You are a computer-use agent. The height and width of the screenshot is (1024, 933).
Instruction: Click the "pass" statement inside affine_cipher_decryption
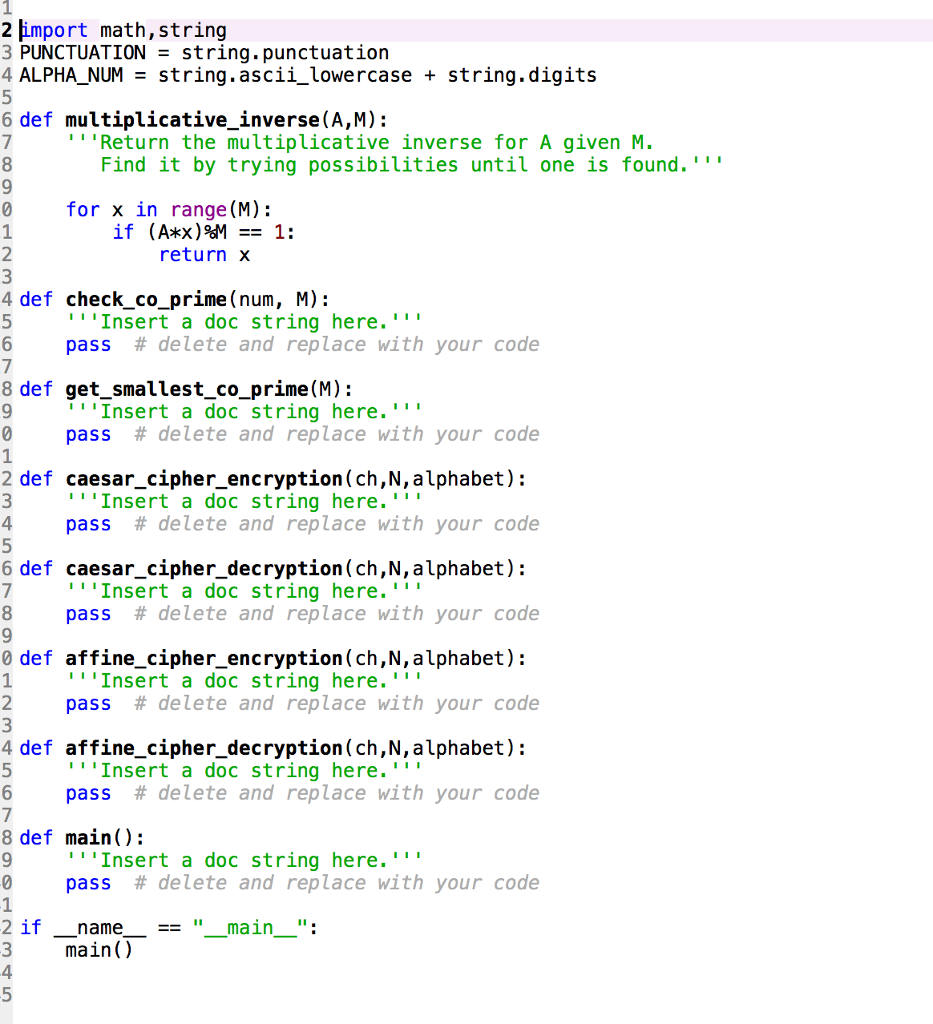[x=88, y=793]
